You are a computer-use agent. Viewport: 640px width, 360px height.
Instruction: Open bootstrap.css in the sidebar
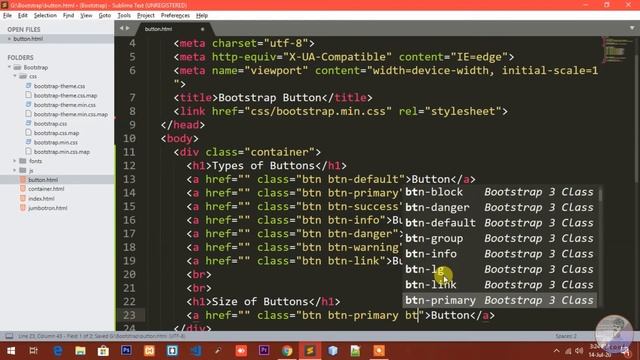point(50,124)
